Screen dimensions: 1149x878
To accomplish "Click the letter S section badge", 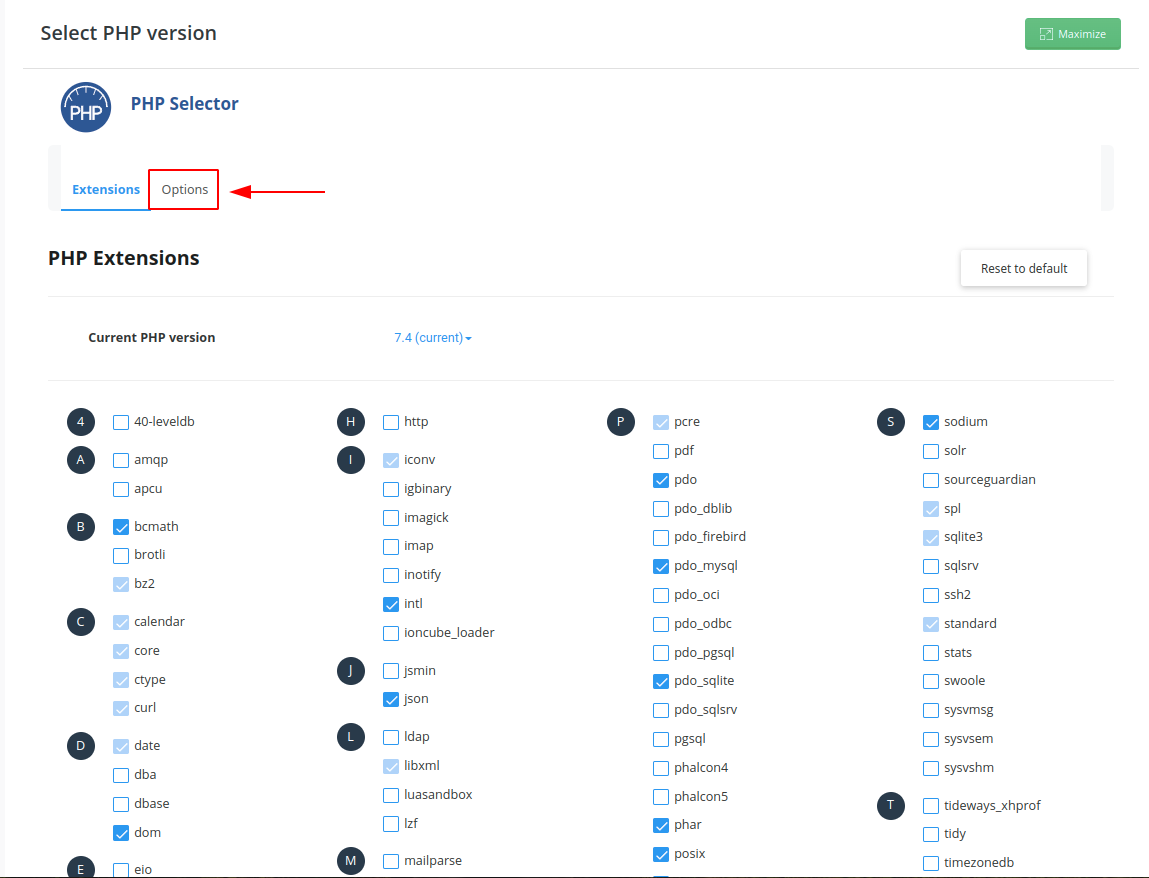I will (x=891, y=421).
